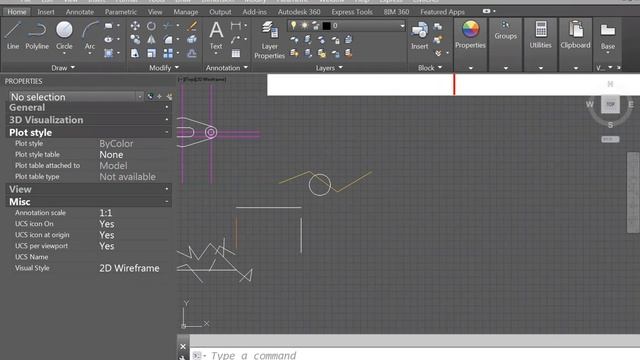Expand the Block panel flyout
This screenshot has height=360, width=640.
pos(430,68)
